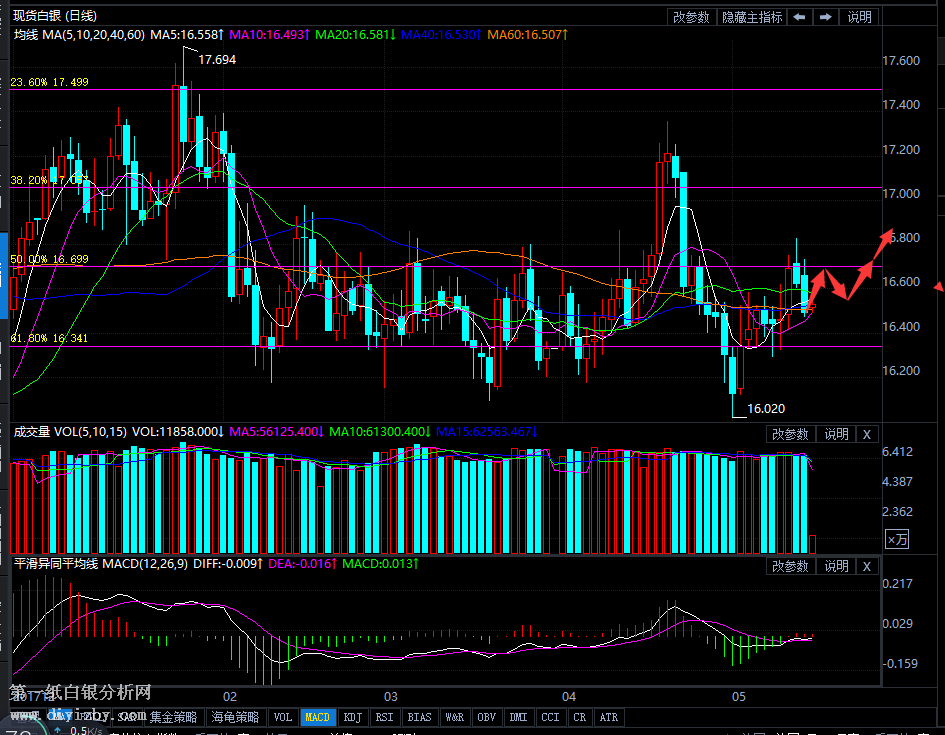Image resolution: width=945 pixels, height=735 pixels.
Task: Open 改参数 for the MACD panel
Action: (x=789, y=566)
